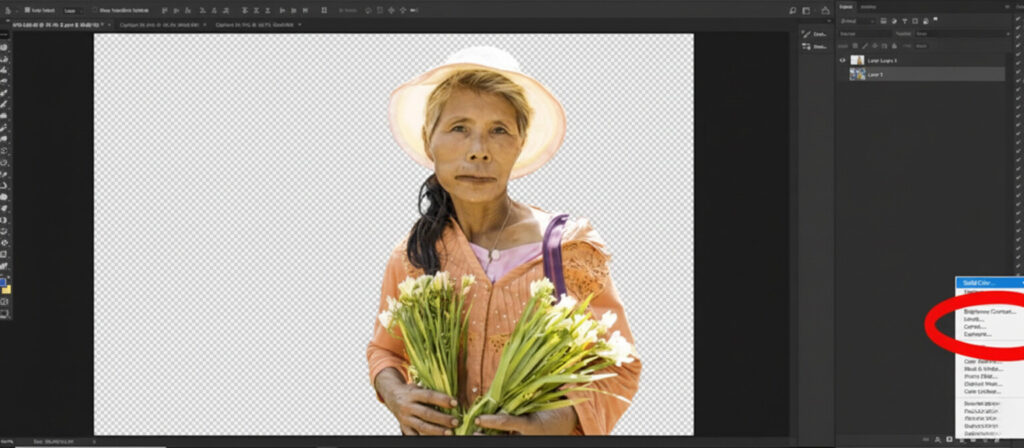Image resolution: width=1024 pixels, height=448 pixels.
Task: Lock transparent pixels for the layer
Action: click(x=855, y=46)
